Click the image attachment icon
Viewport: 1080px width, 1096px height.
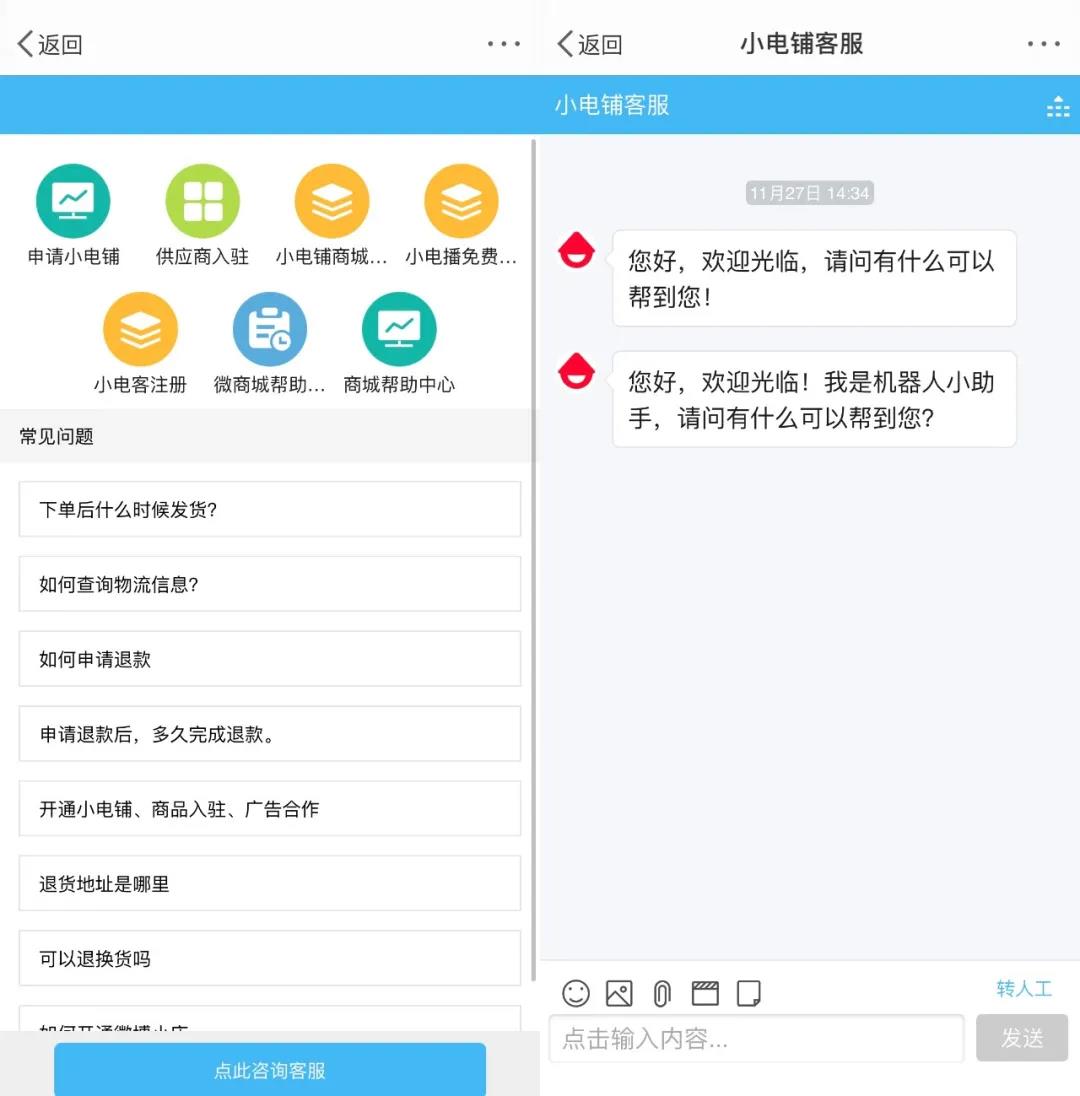(619, 993)
